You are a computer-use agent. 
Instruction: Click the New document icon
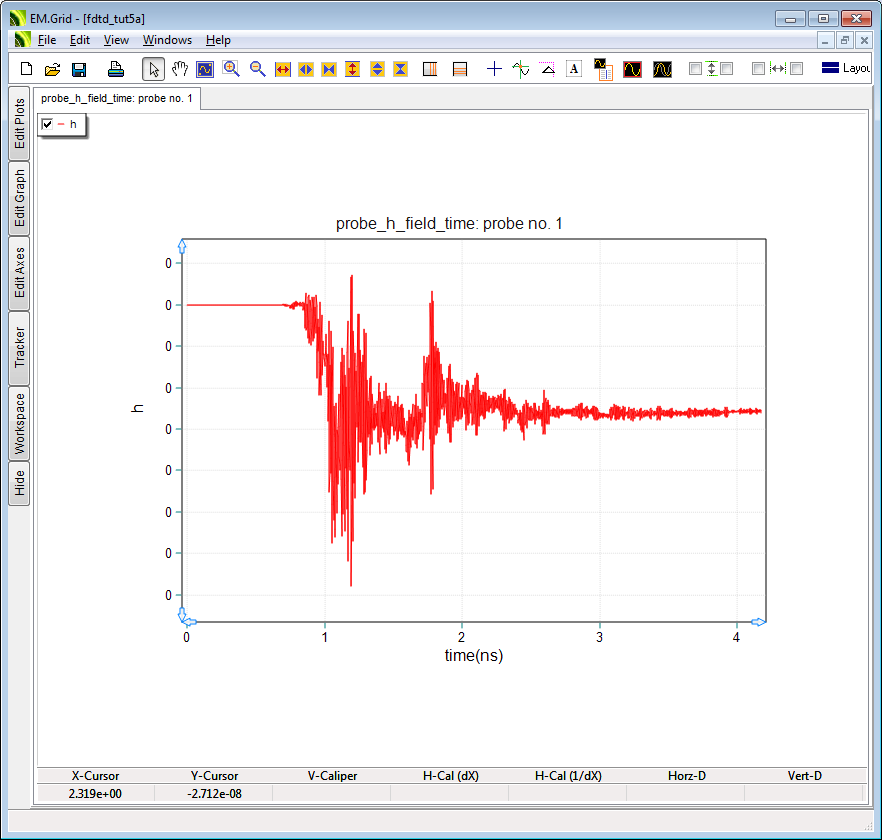pyautogui.click(x=27, y=69)
